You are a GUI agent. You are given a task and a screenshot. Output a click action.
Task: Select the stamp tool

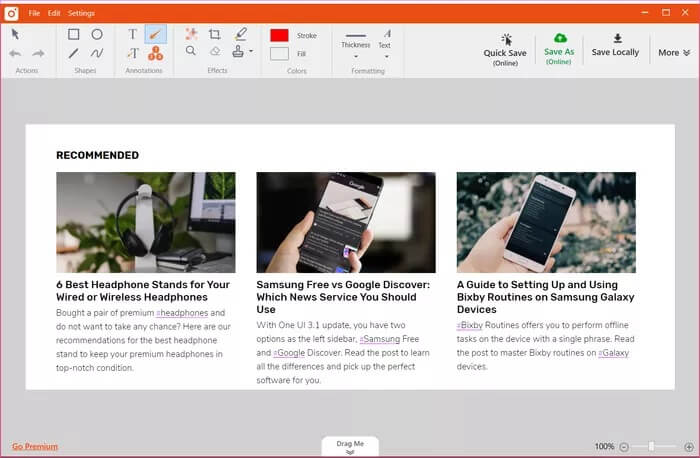[238, 52]
